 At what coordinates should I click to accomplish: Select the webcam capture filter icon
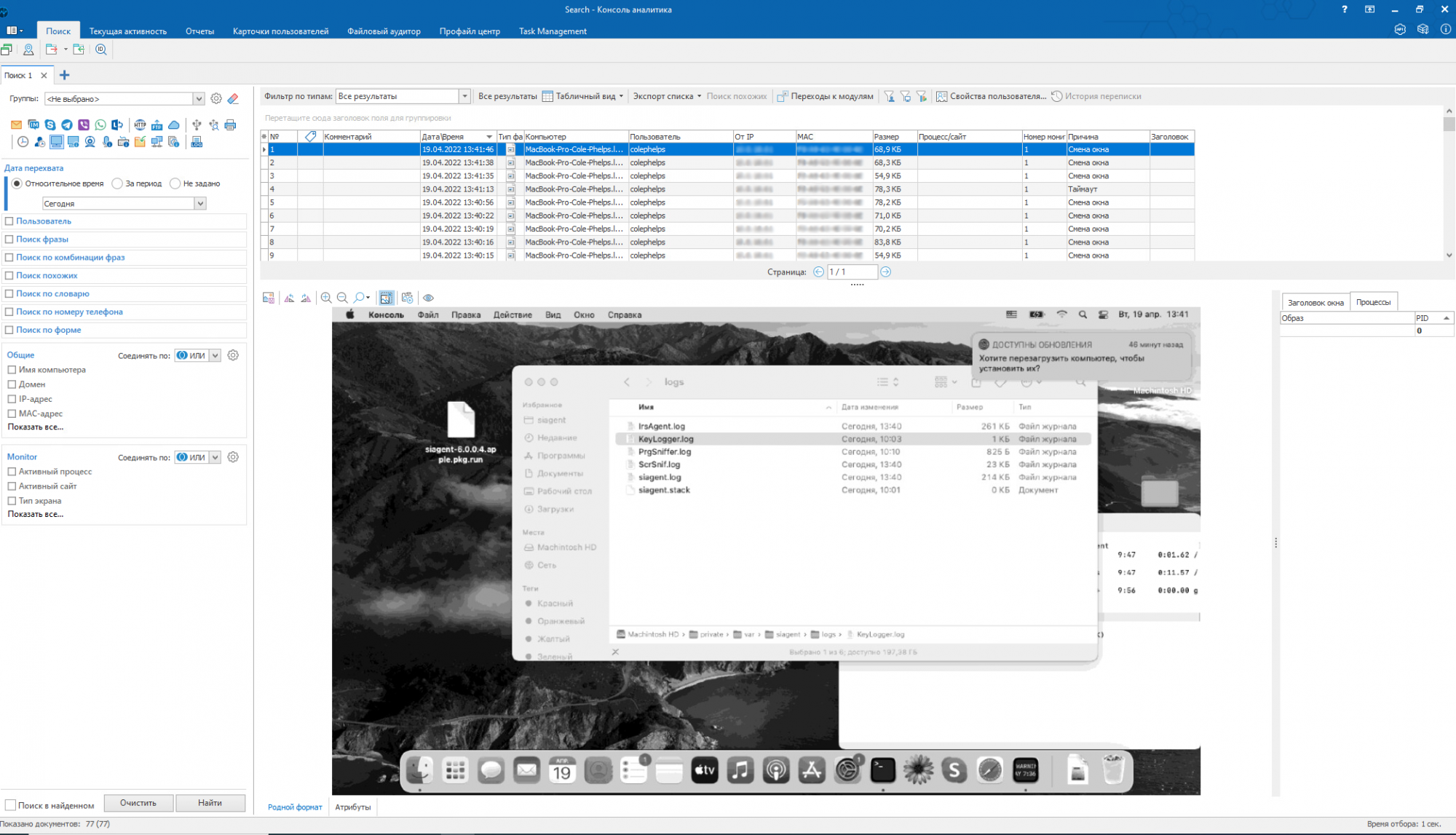[90, 142]
